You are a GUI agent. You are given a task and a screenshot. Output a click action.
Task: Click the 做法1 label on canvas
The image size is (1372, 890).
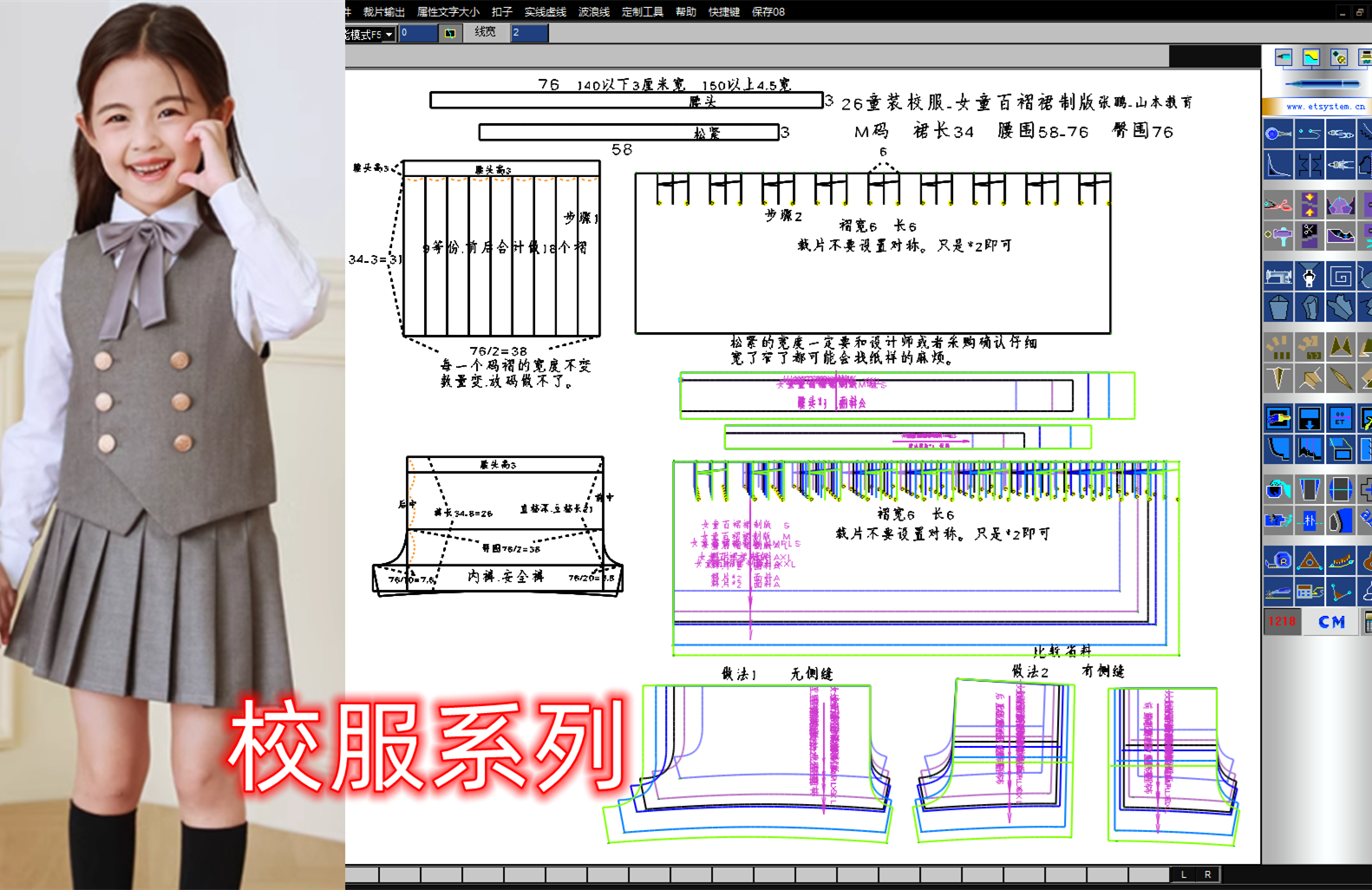(x=739, y=673)
